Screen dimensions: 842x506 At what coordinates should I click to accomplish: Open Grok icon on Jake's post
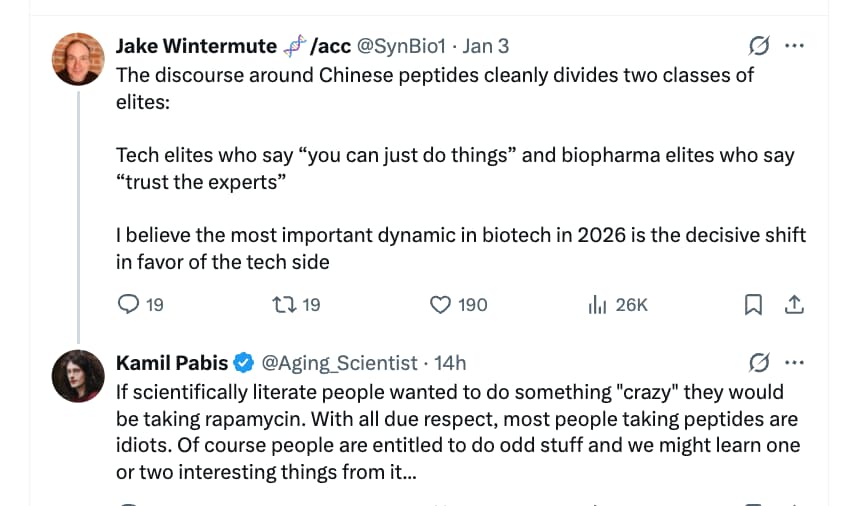759,46
